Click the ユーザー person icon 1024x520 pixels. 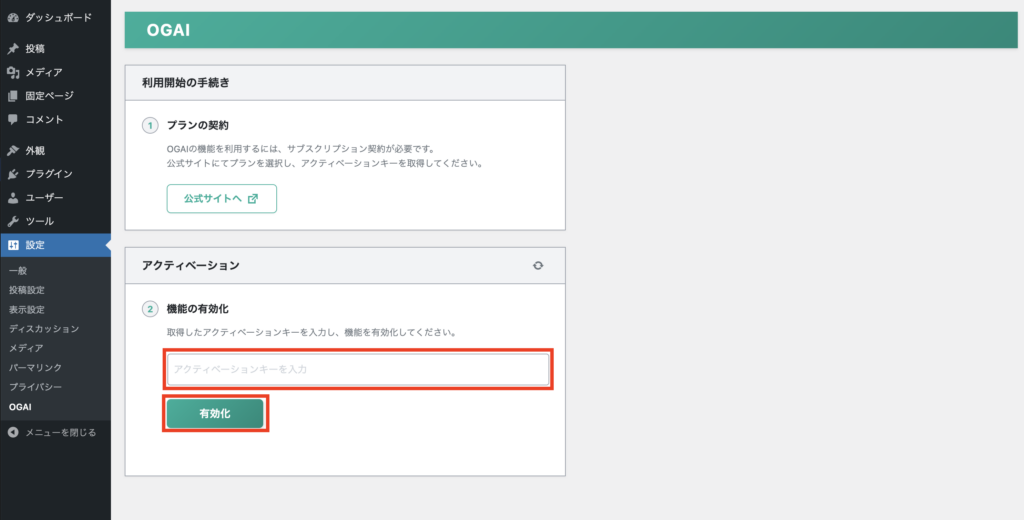pyautogui.click(x=12, y=198)
